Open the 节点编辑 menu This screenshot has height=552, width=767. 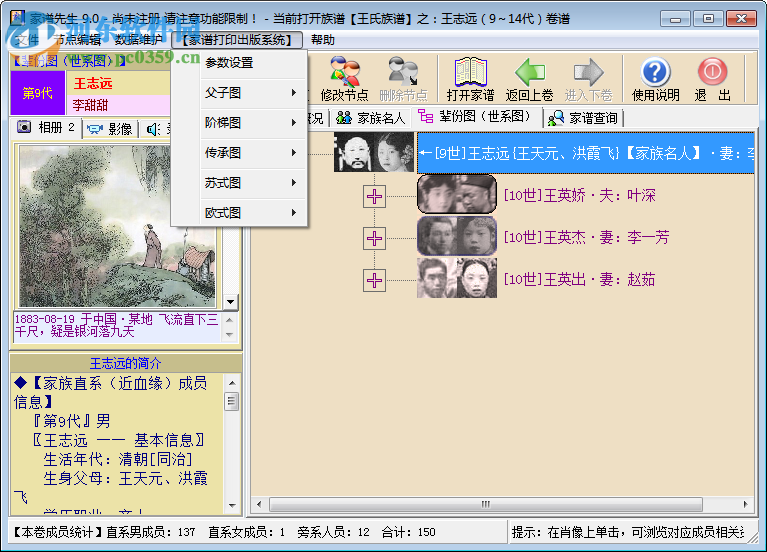(78, 40)
